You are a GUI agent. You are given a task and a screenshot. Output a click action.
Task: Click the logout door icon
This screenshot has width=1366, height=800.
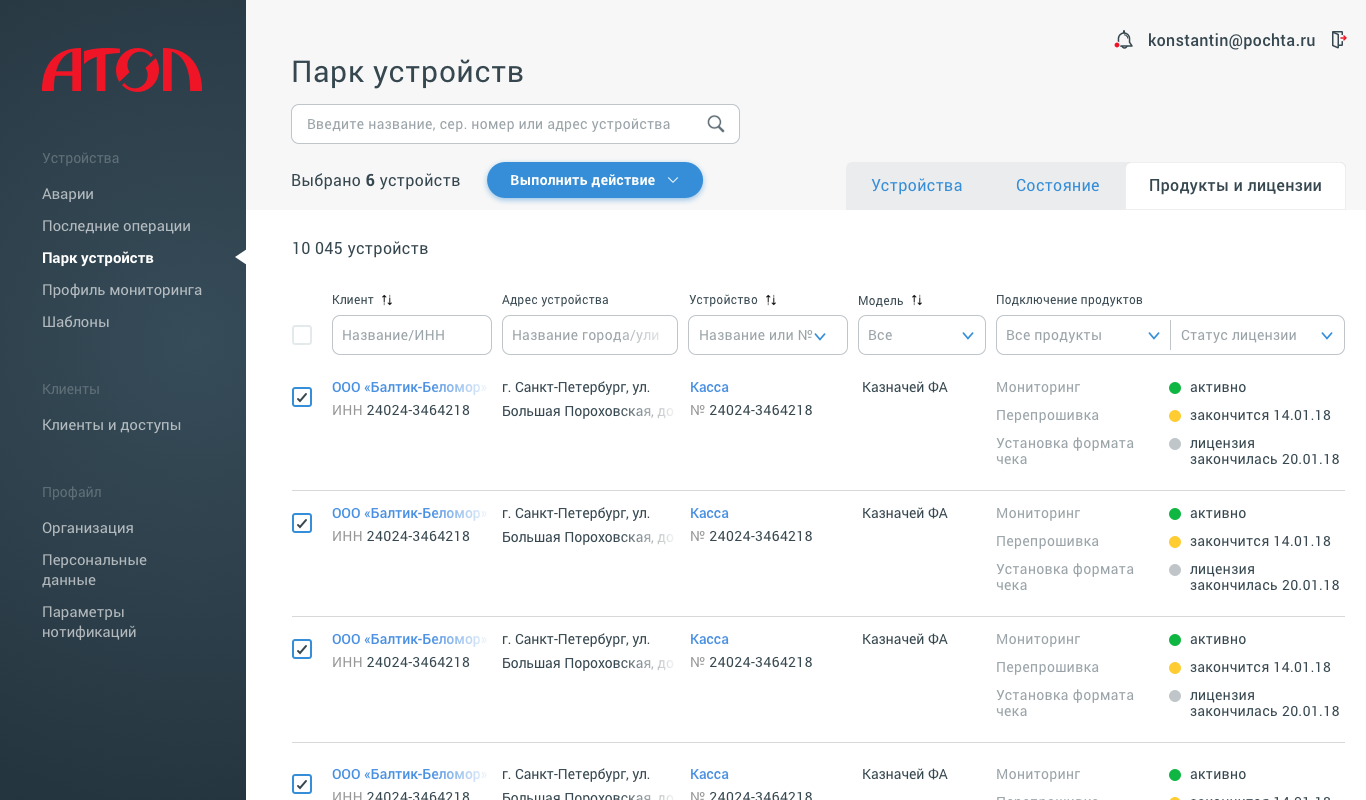coord(1339,40)
